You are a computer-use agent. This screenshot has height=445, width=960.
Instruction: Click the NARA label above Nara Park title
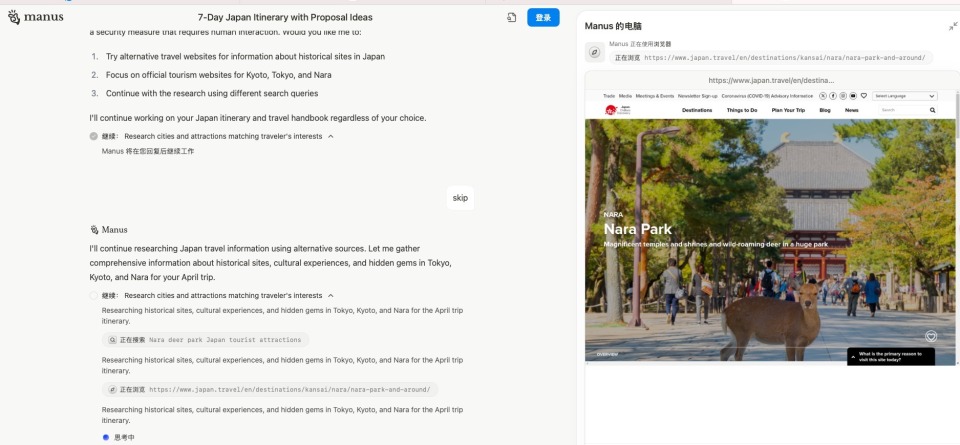[x=613, y=215]
